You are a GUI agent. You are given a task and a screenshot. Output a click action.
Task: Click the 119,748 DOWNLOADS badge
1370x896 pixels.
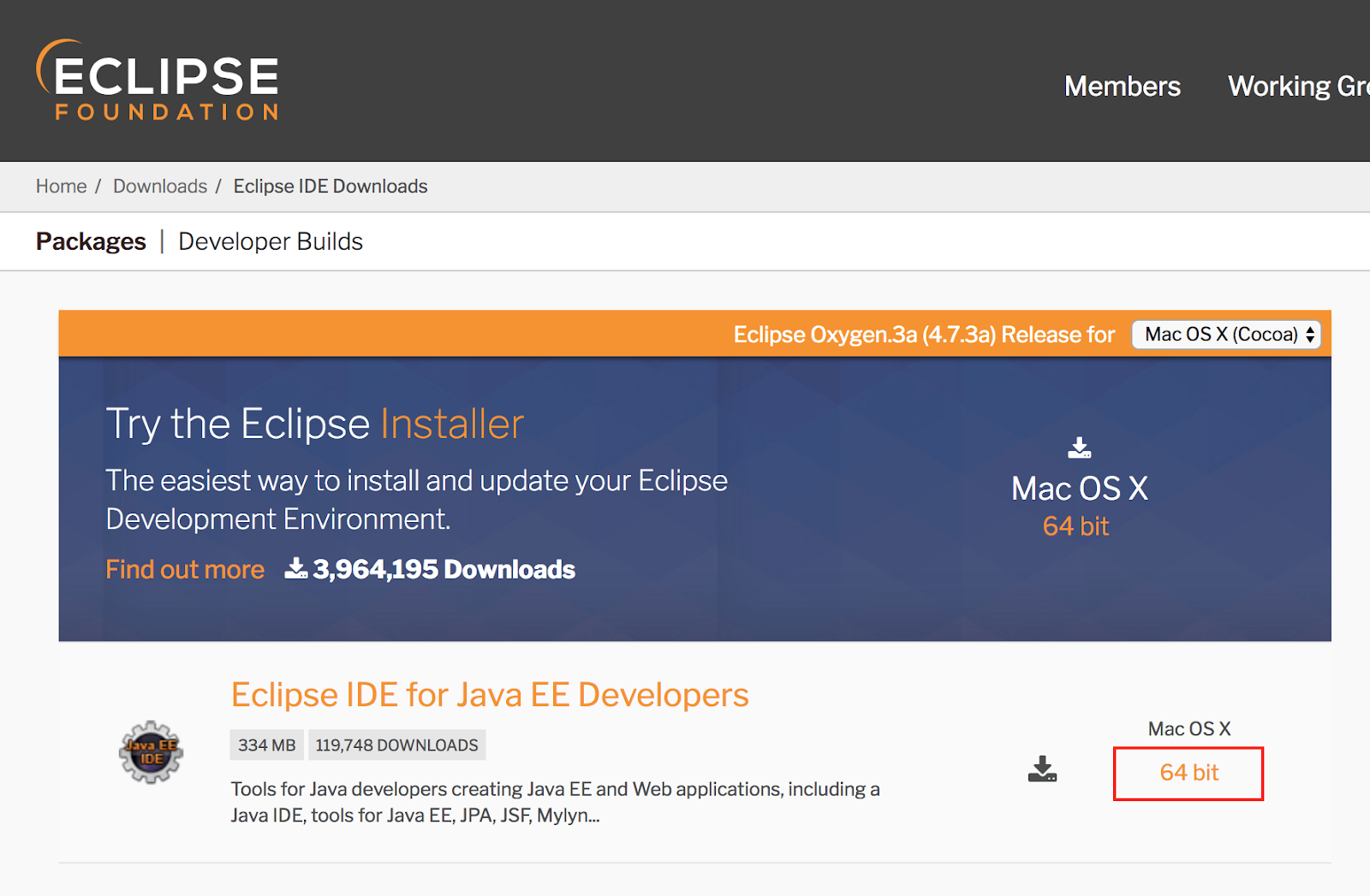(396, 745)
